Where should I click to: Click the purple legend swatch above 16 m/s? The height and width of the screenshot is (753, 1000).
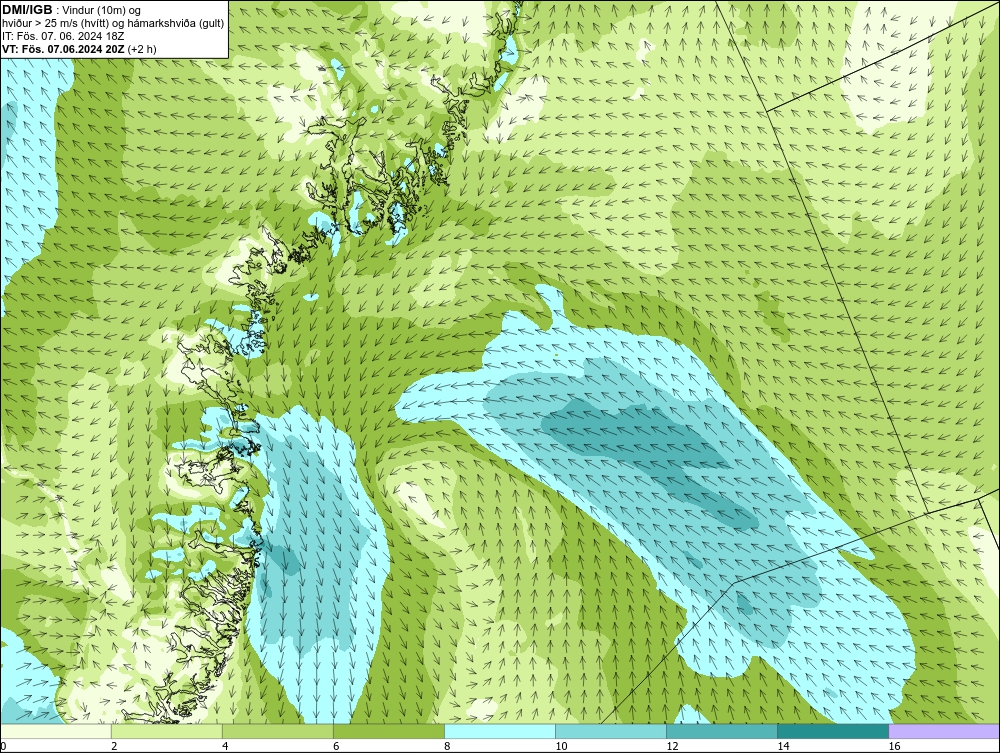[x=944, y=731]
